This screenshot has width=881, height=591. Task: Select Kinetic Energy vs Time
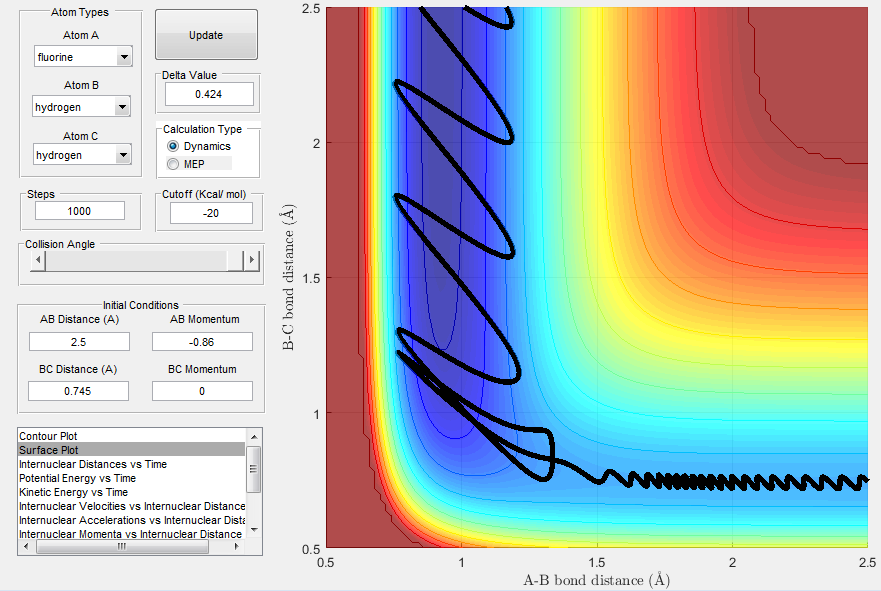(x=131, y=492)
